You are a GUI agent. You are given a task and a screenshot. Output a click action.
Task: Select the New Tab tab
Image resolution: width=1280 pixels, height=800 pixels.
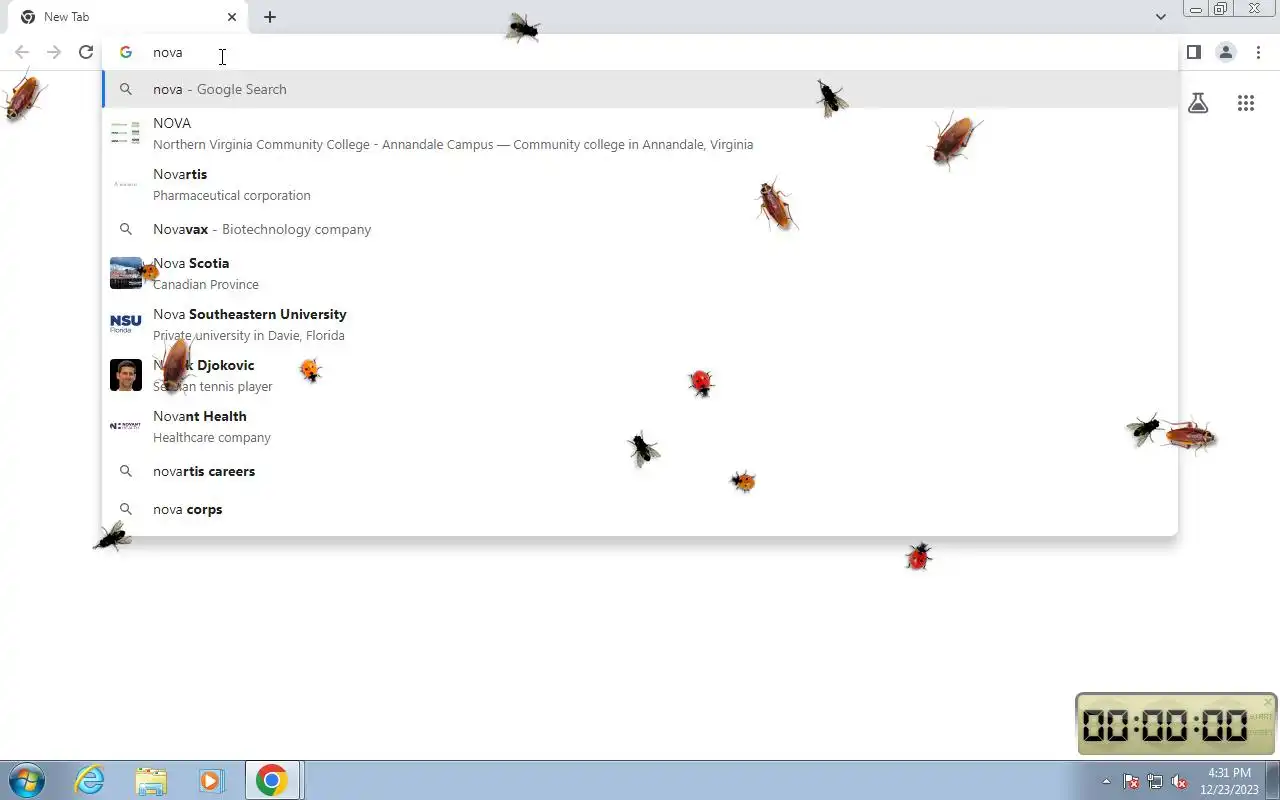pyautogui.click(x=128, y=17)
